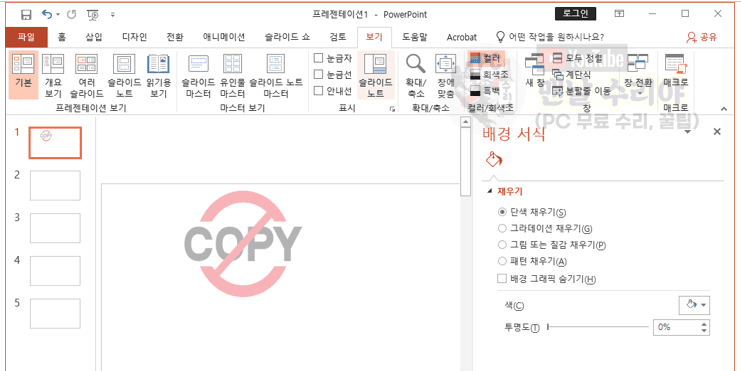Select slide 1 thumbnail with COPY watermark
This screenshot has width=741, height=371.
point(55,143)
